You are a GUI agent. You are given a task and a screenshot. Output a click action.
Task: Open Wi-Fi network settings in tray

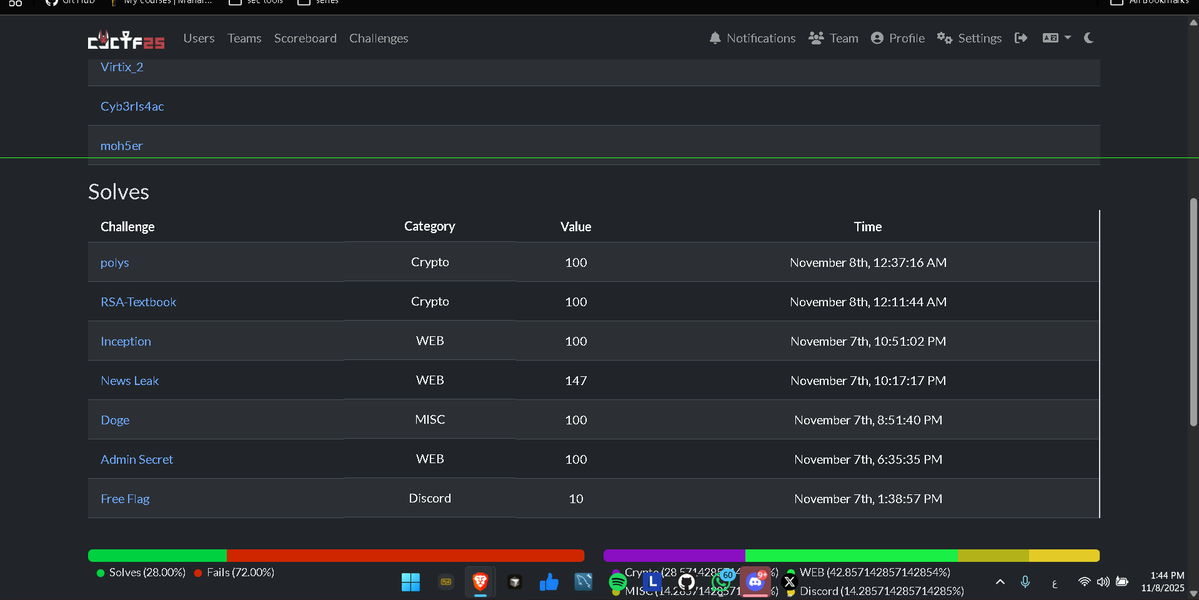[1084, 582]
